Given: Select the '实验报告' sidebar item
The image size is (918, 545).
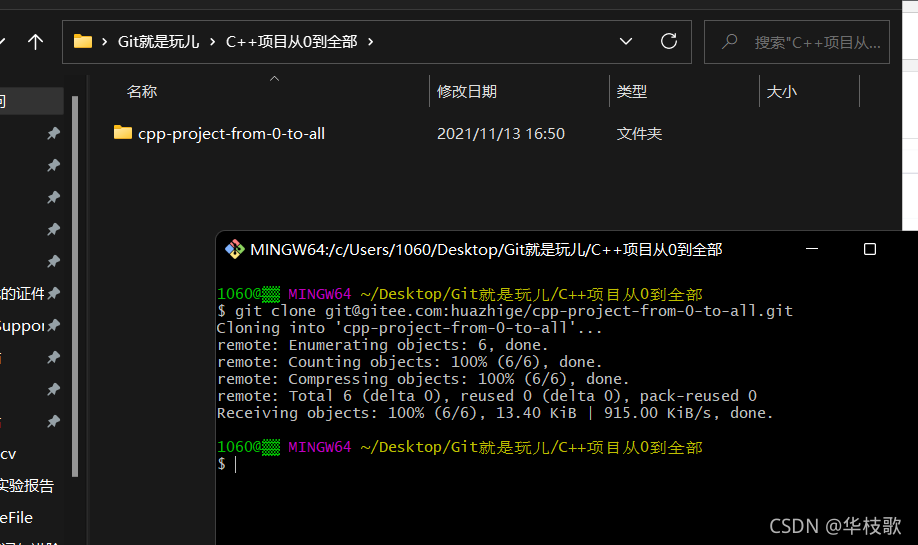Looking at the screenshot, I should [26, 485].
